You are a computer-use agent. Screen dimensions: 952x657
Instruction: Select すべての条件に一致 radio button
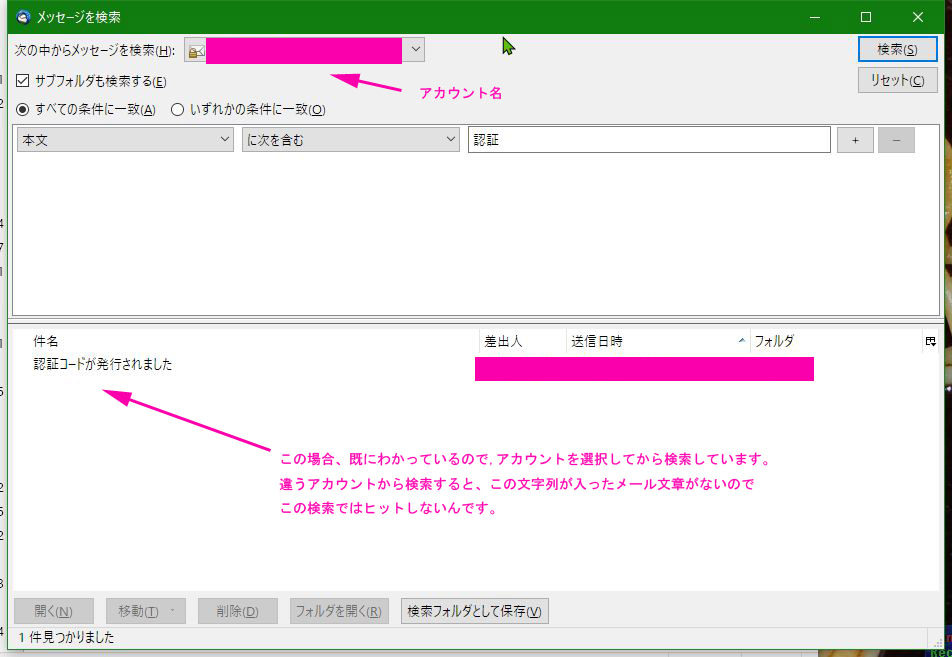tap(24, 110)
